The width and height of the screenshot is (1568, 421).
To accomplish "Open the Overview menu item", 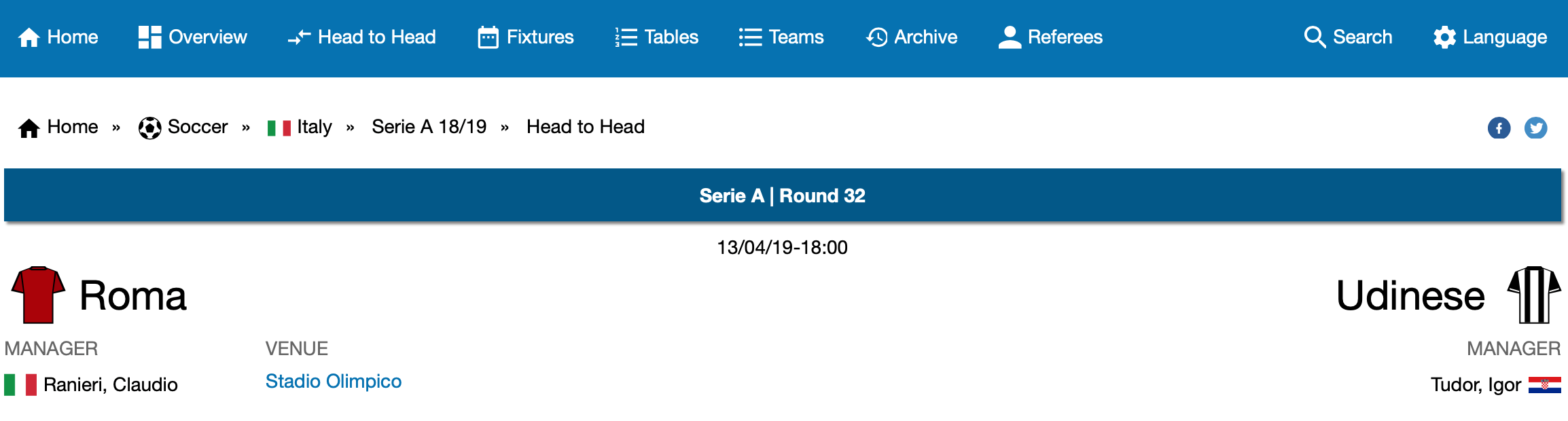I will pyautogui.click(x=192, y=37).
